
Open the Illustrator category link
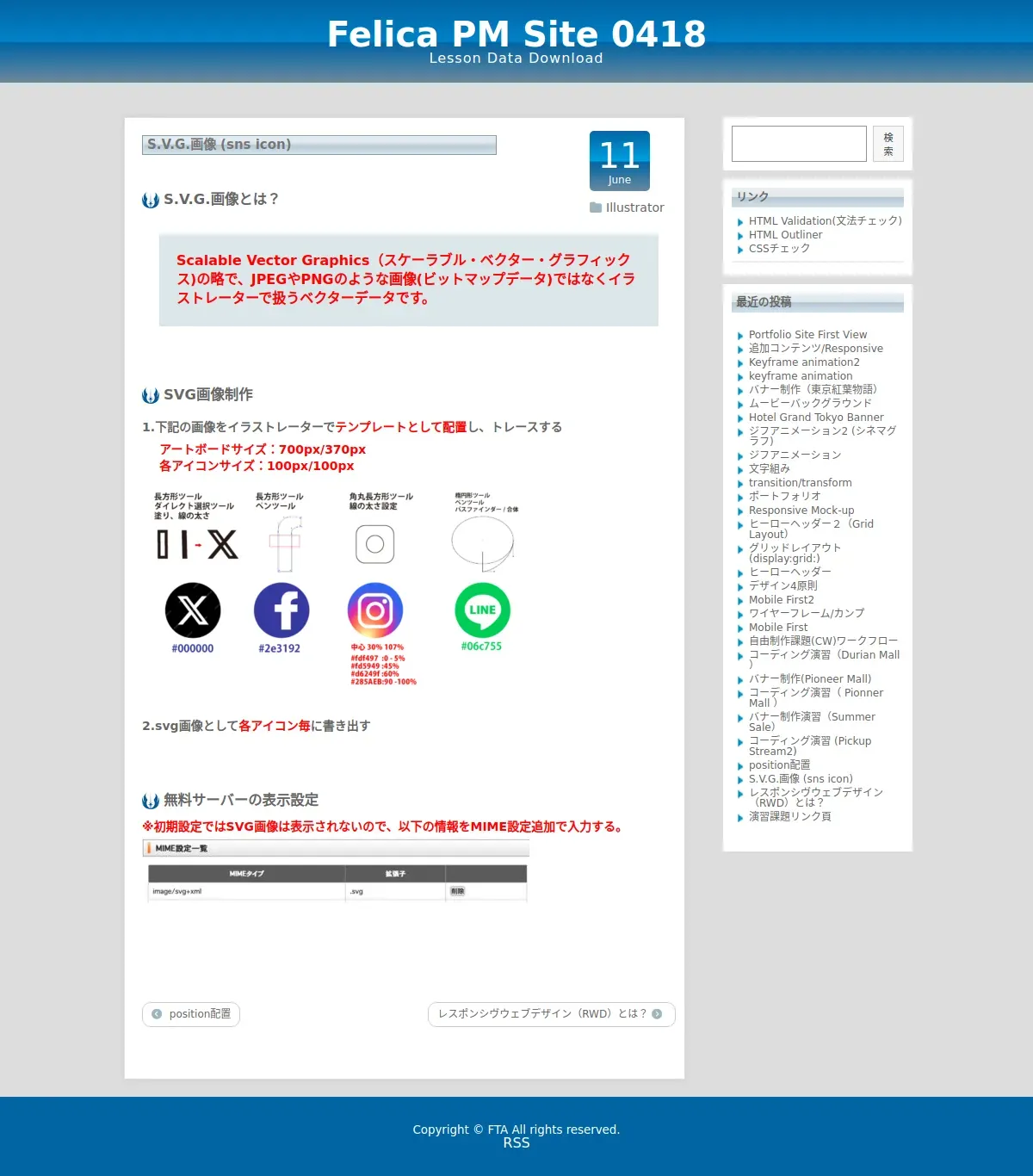[634, 207]
